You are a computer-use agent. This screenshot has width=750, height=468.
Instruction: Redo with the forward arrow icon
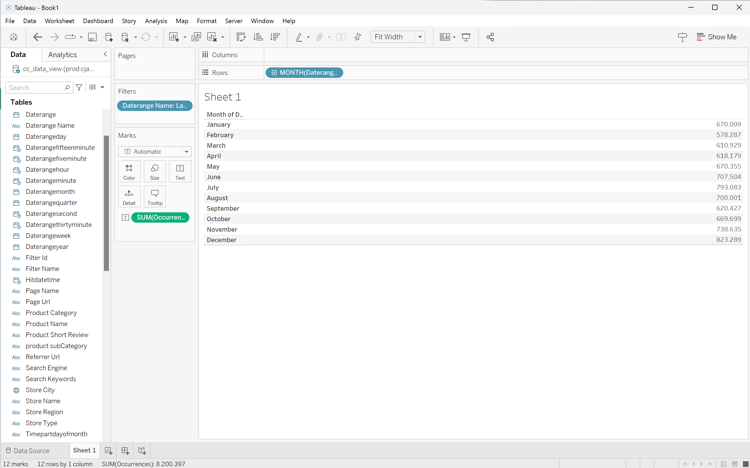pos(54,37)
